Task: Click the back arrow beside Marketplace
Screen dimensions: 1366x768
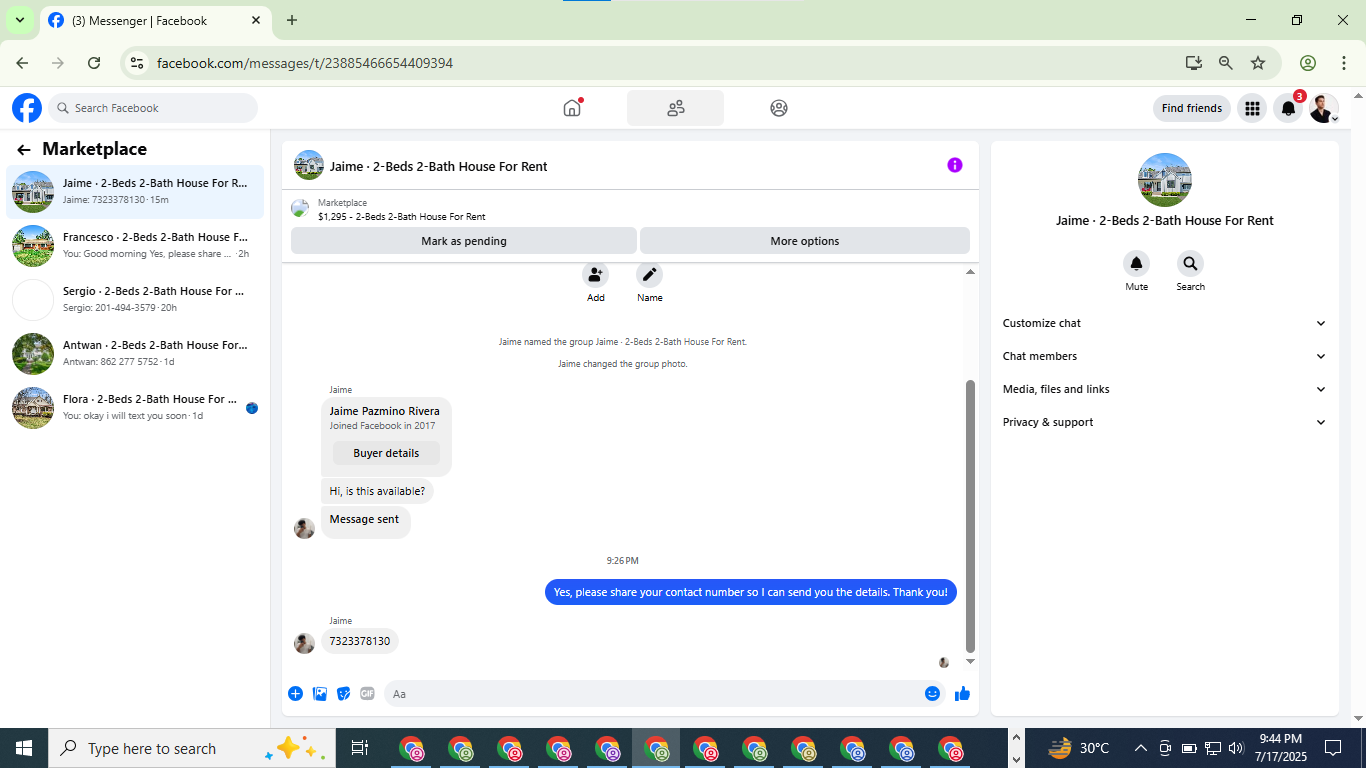Action: pyautogui.click(x=24, y=150)
